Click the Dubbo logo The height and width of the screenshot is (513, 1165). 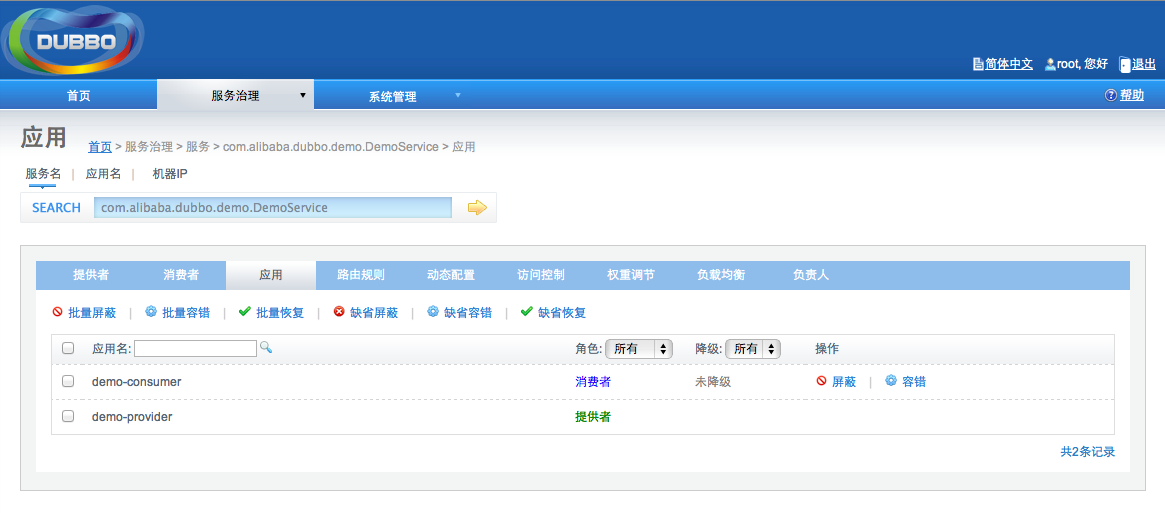tap(73, 41)
